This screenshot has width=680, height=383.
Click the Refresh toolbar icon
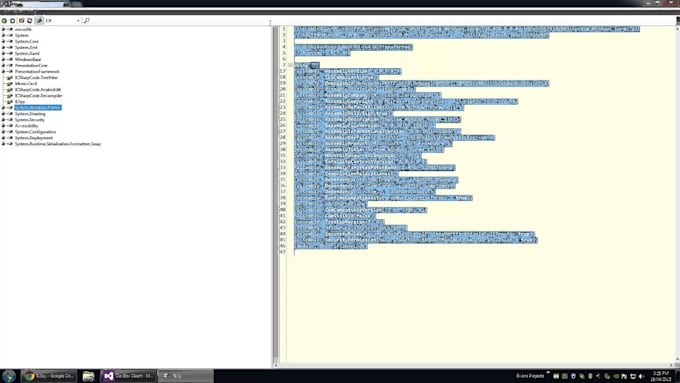tap(29, 20)
